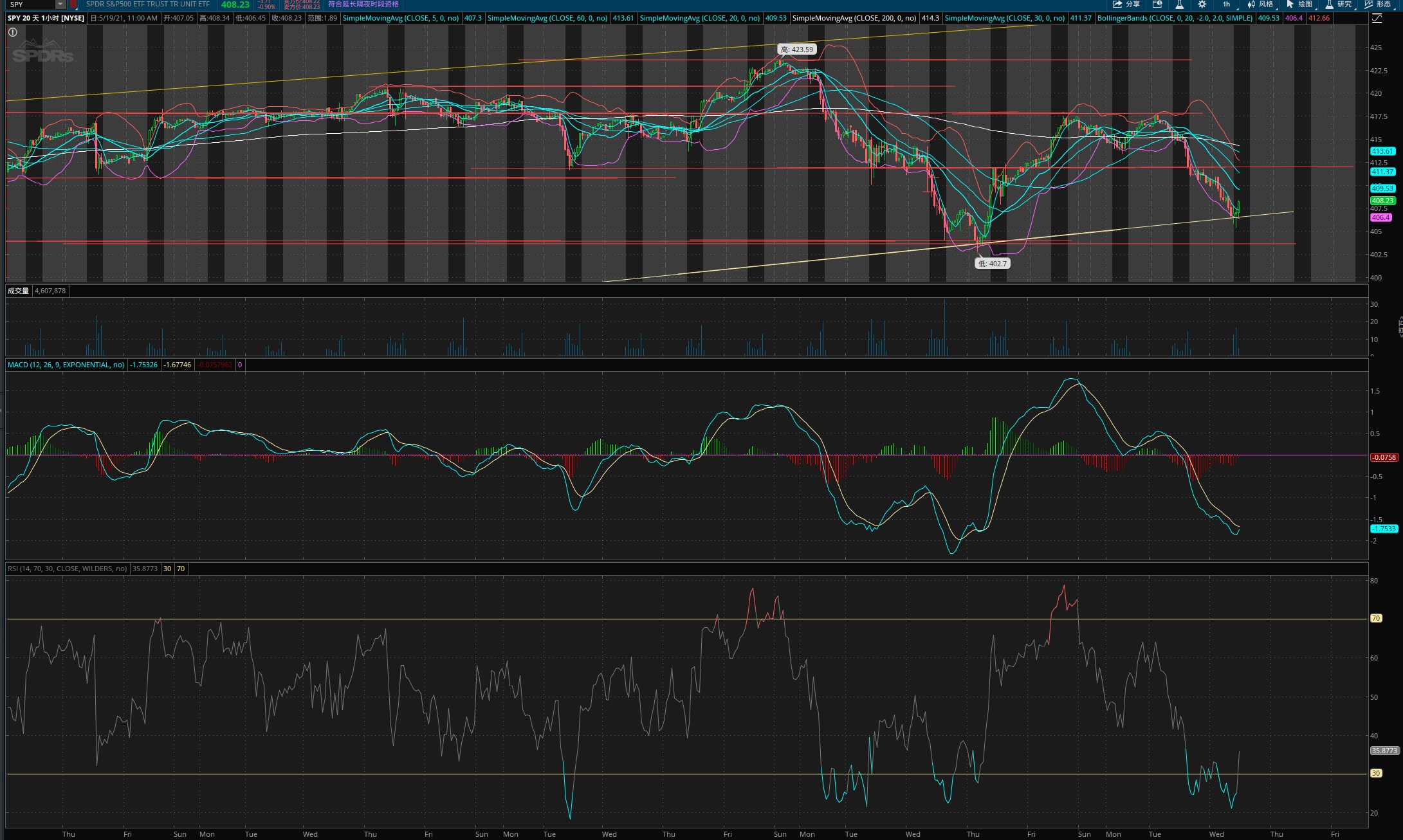Click the last price 408.23 in header
This screenshot has width=1403, height=840.
coord(235,5)
